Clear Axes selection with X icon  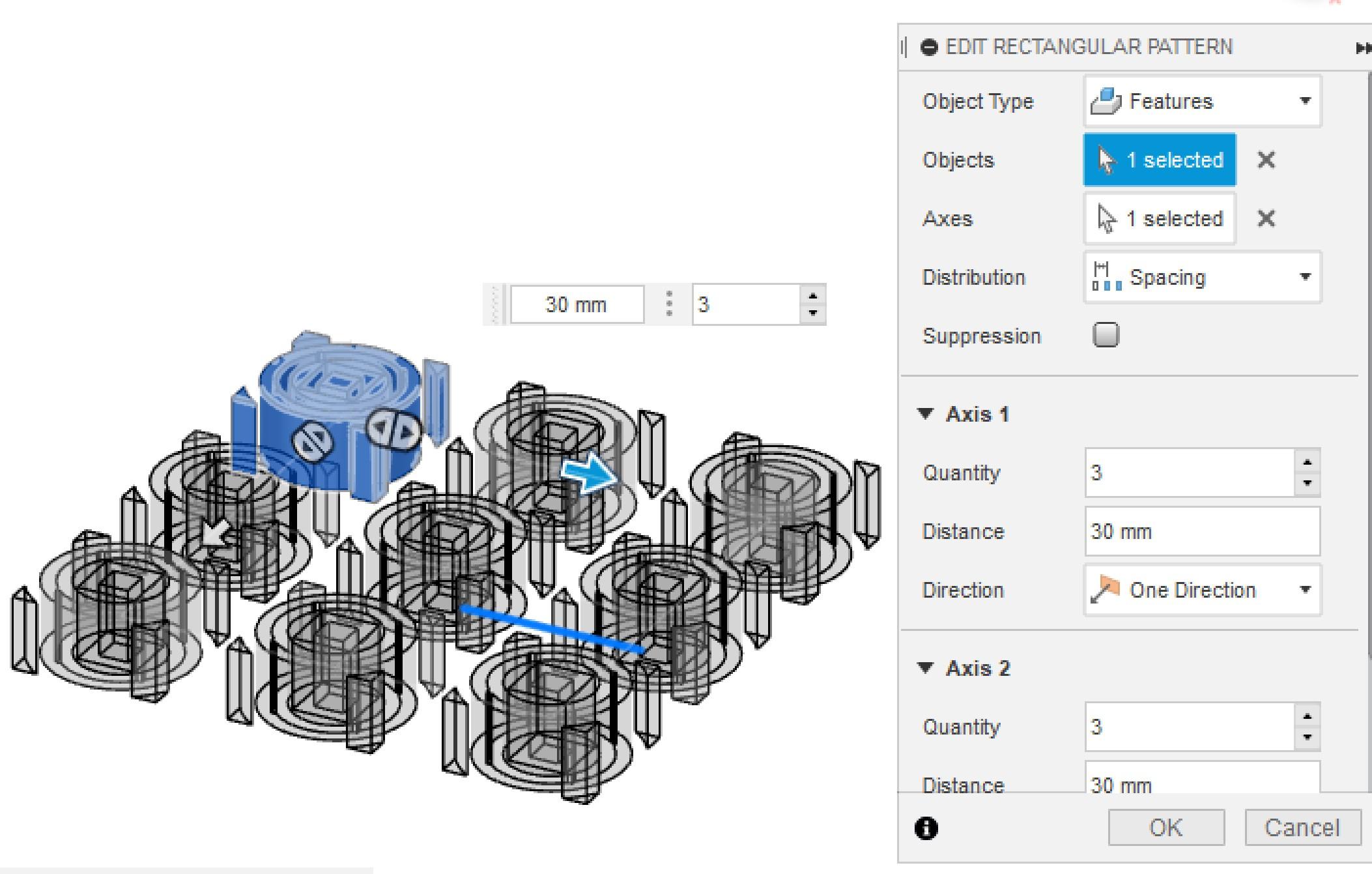point(1265,218)
